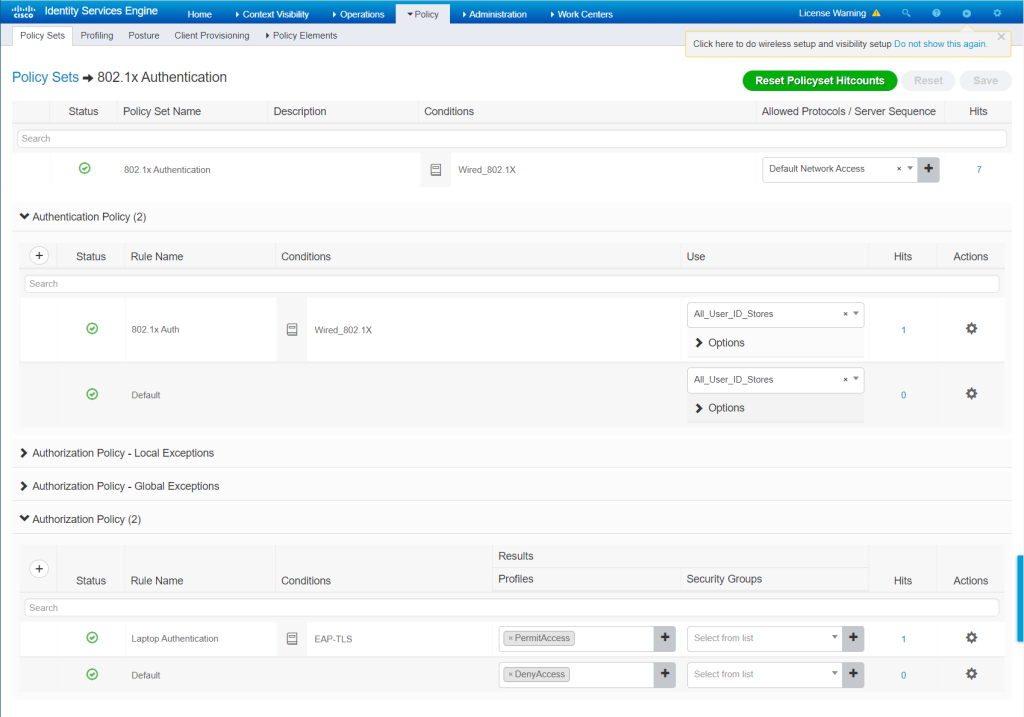Click the Authorization Policy Search field
Image resolution: width=1024 pixels, height=717 pixels.
511,607
